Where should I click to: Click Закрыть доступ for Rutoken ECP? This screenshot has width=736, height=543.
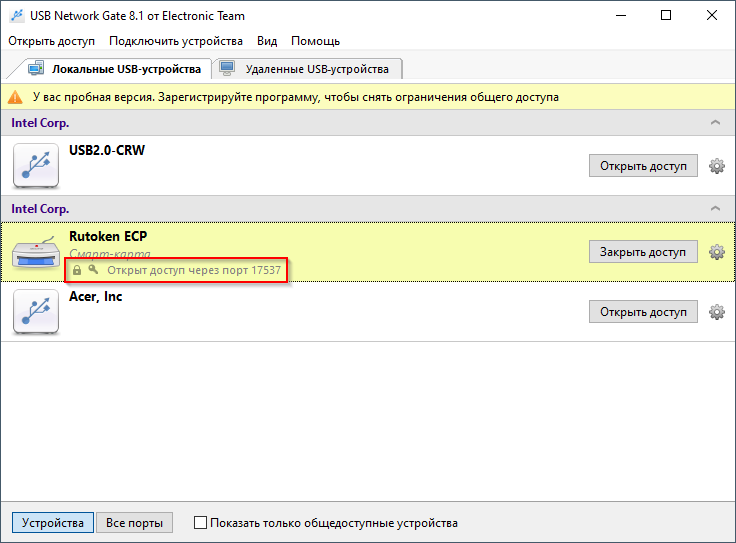[x=643, y=252]
